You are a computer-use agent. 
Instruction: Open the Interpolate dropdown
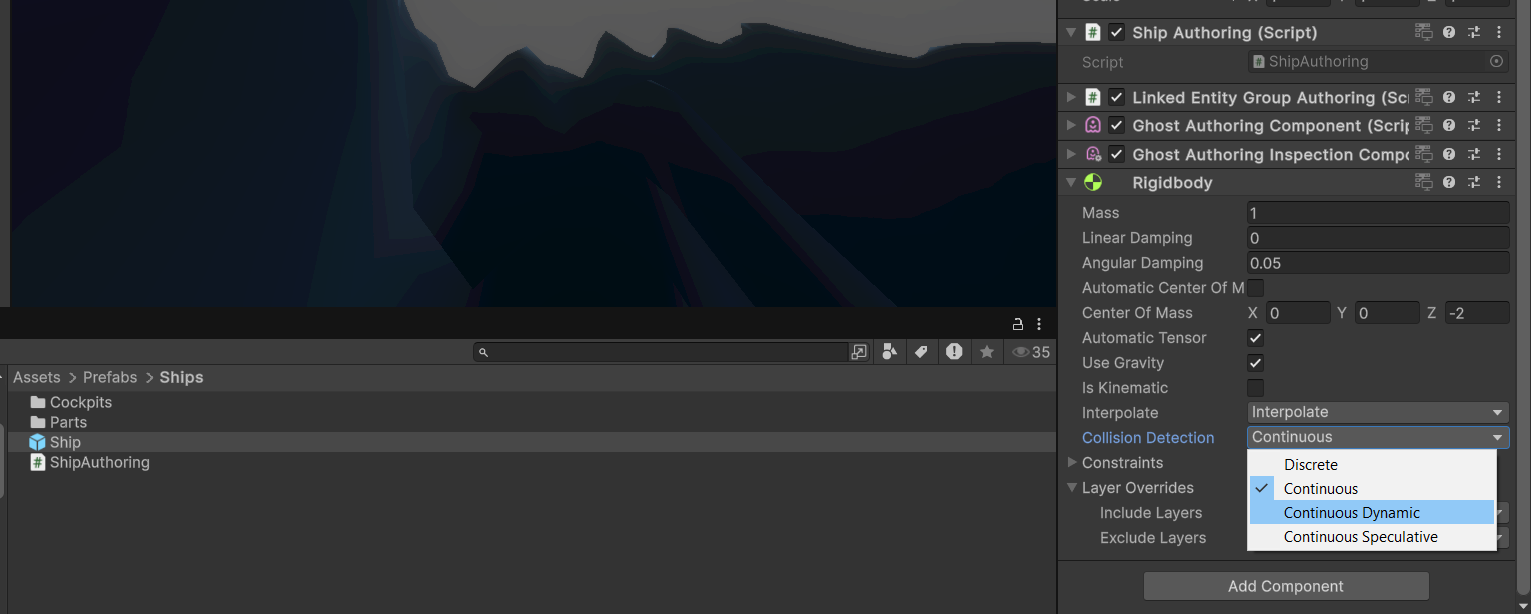1377,412
